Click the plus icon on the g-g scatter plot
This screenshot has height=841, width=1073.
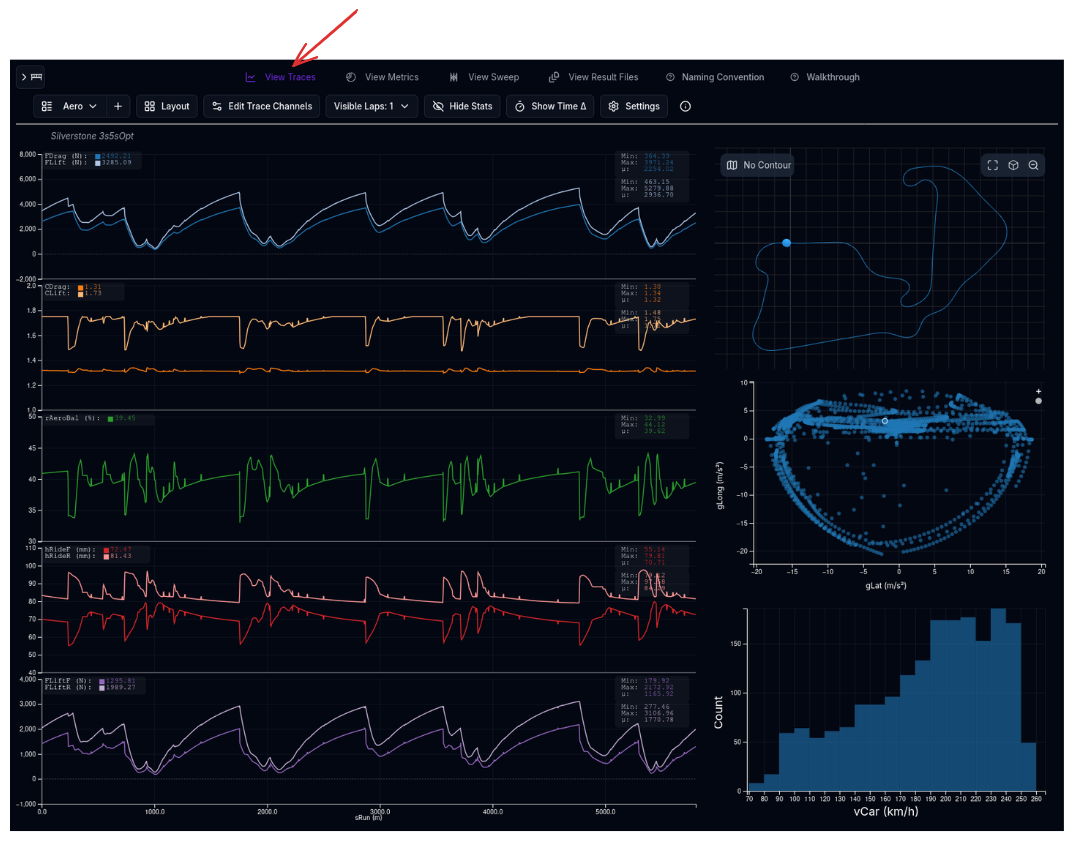click(1038, 392)
